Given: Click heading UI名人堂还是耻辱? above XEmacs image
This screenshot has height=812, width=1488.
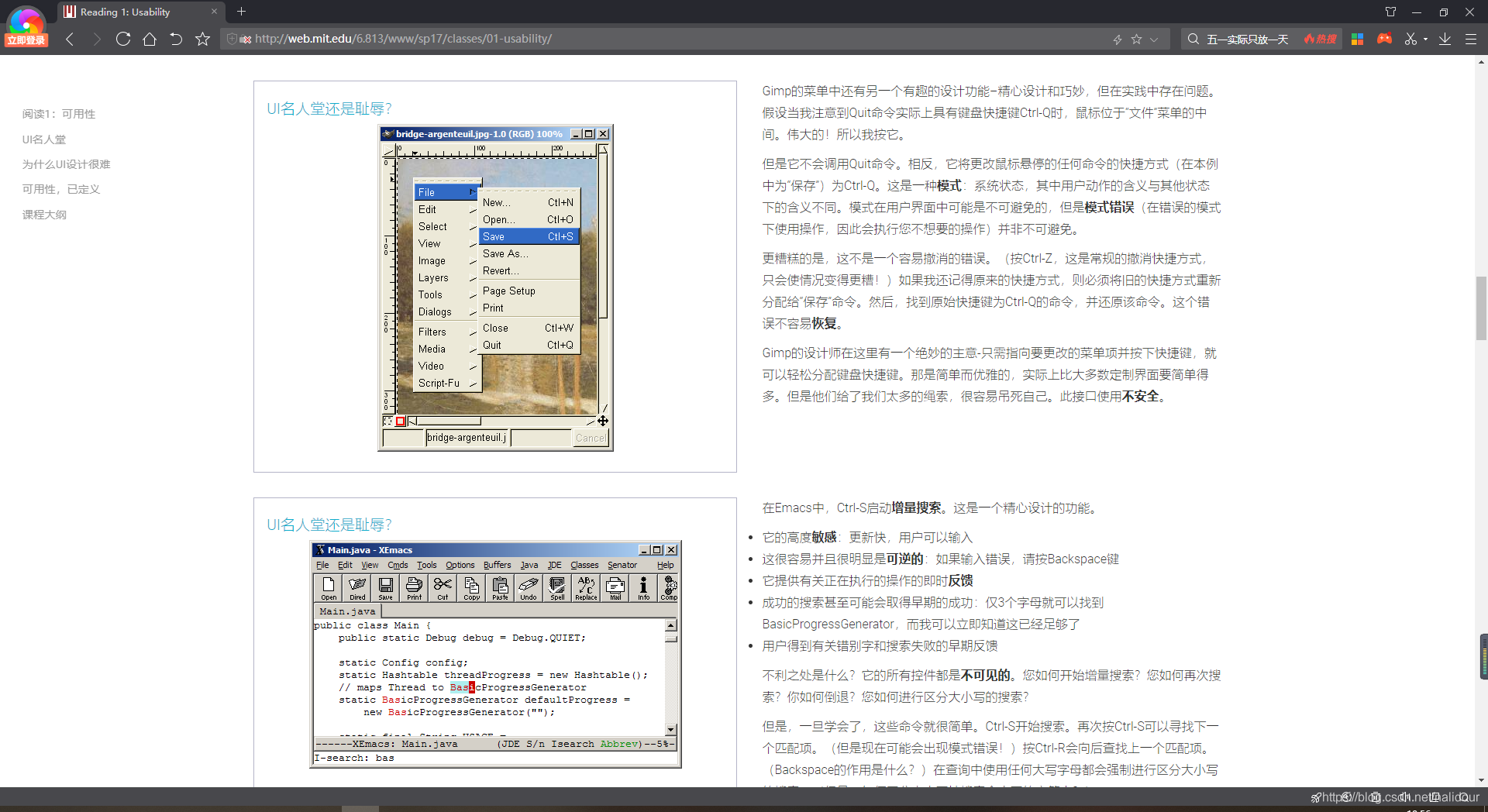Looking at the screenshot, I should point(329,525).
